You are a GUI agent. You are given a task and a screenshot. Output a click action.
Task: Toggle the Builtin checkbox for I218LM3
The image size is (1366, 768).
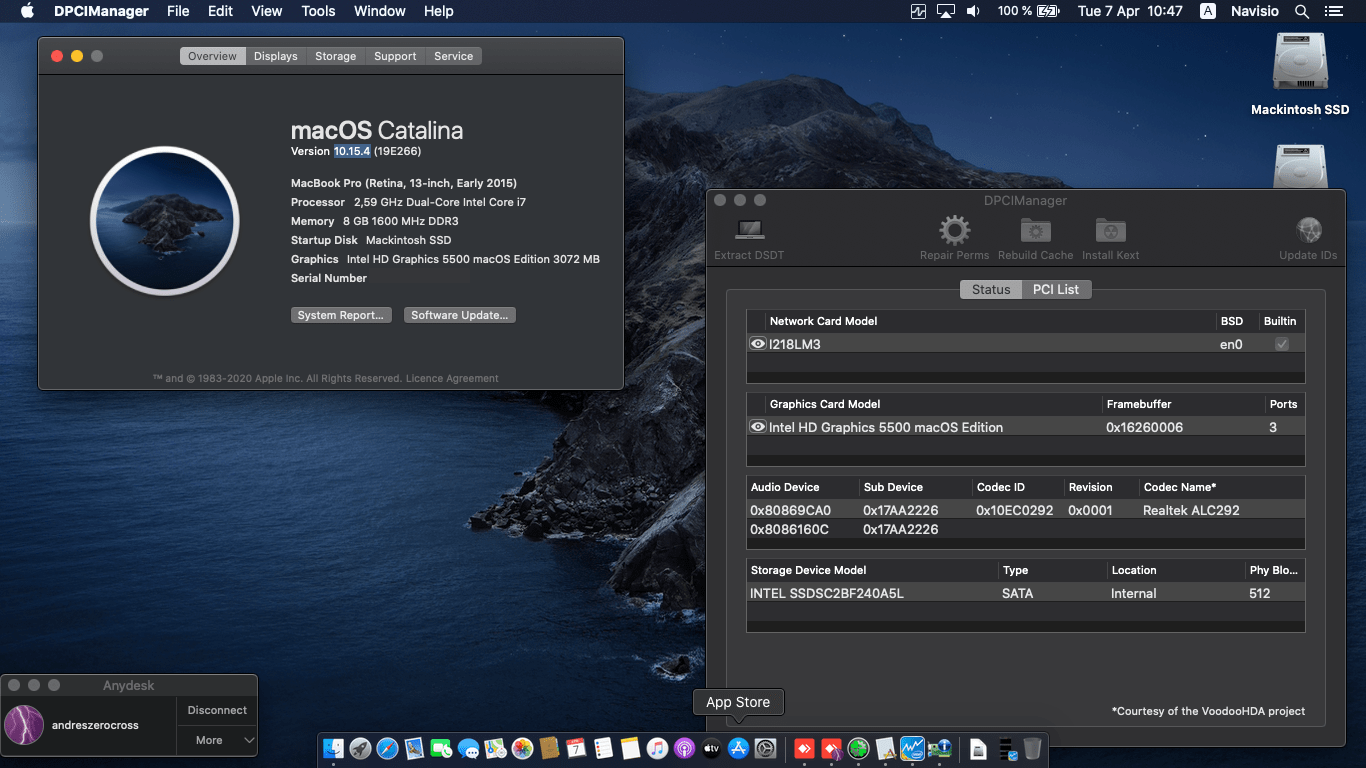1282,343
